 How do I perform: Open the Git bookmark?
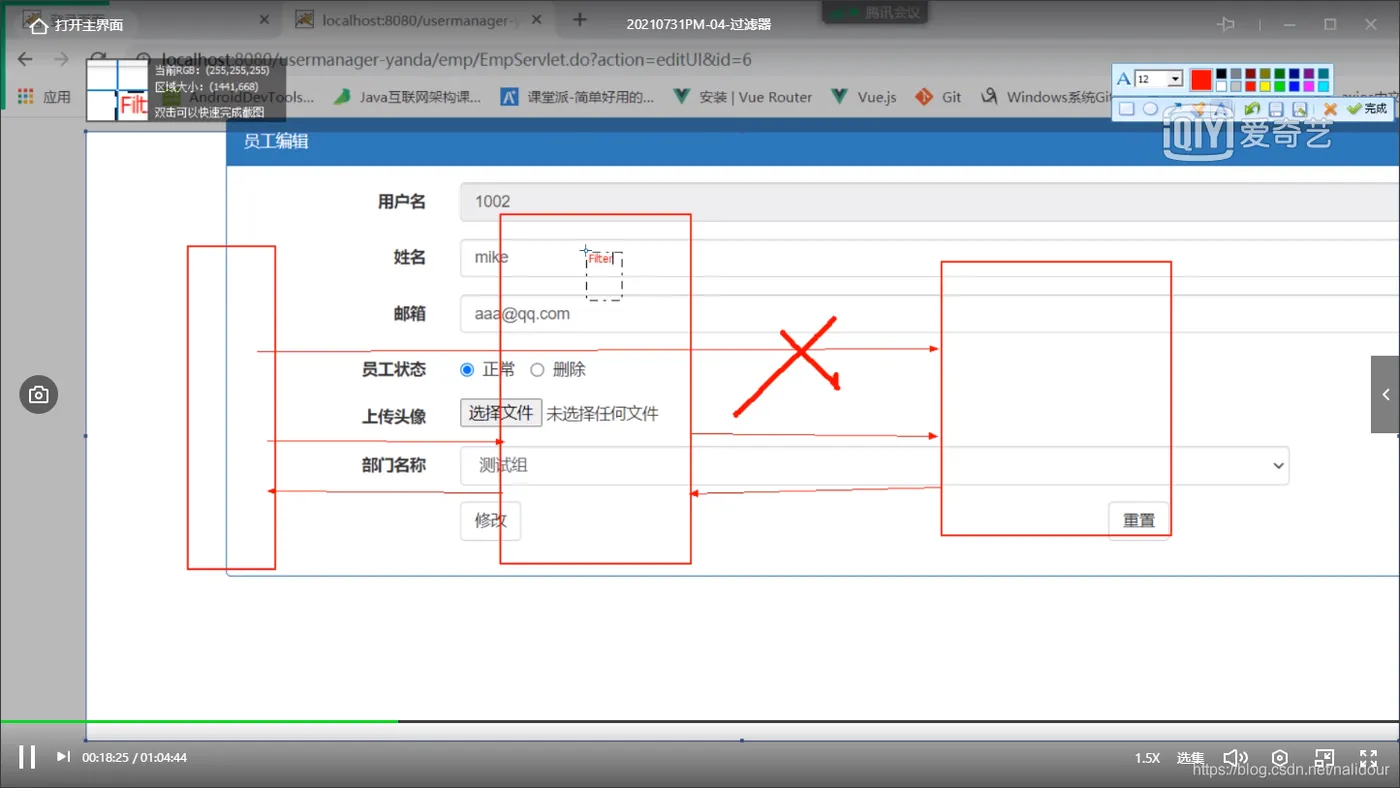(x=939, y=97)
